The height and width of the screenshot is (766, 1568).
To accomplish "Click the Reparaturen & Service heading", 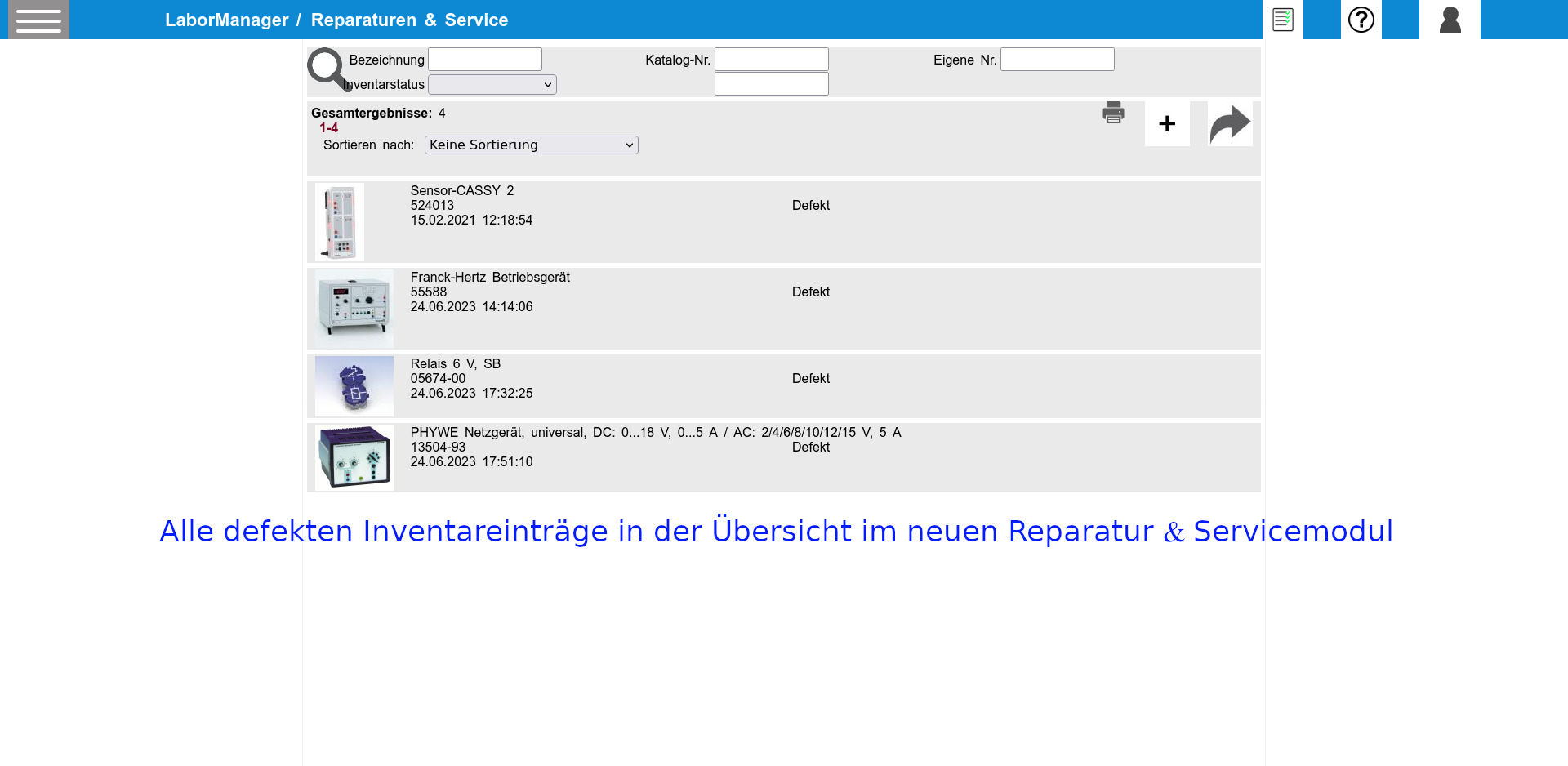I will point(409,20).
